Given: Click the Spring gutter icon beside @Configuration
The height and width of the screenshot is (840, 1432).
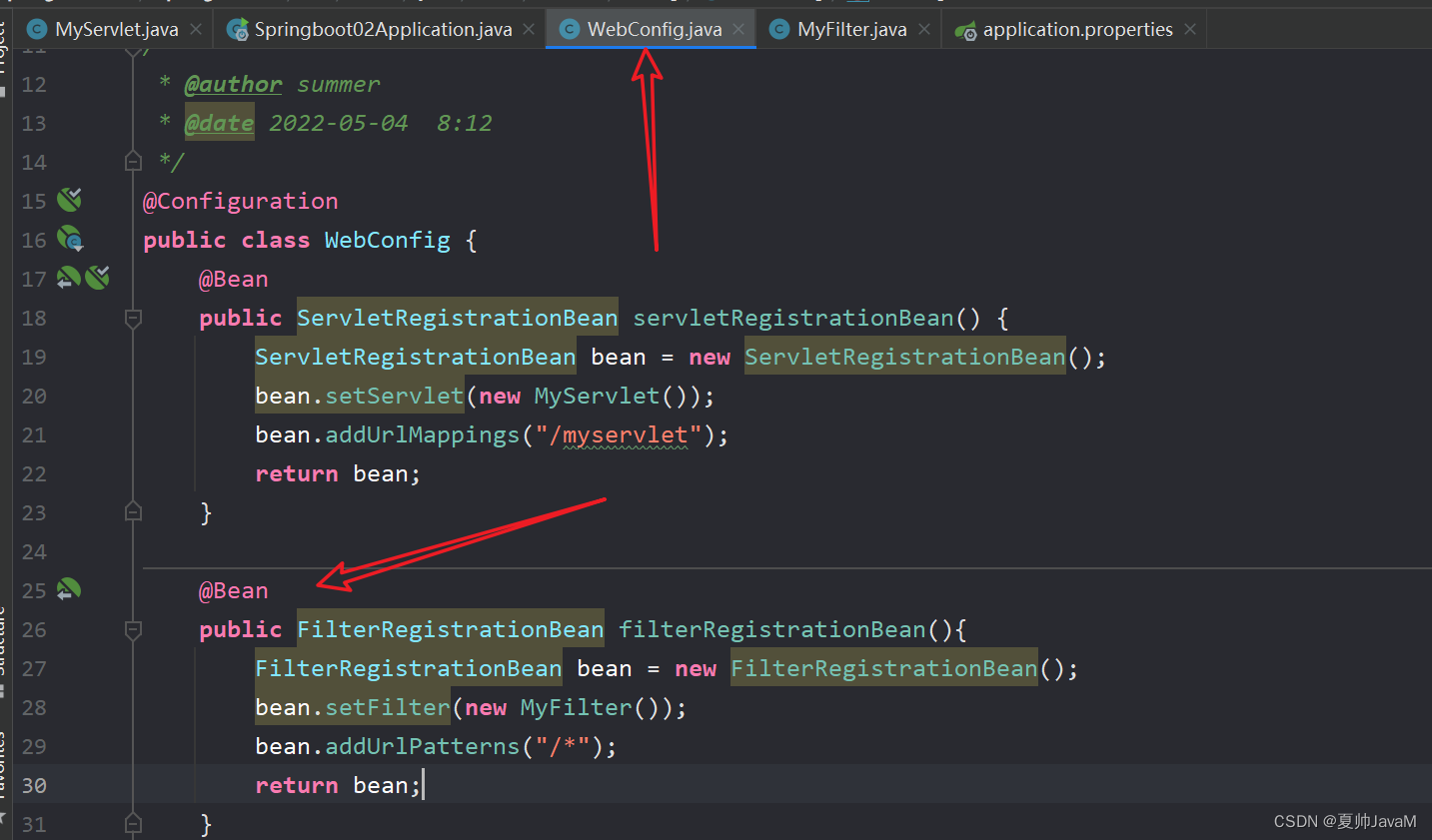Looking at the screenshot, I should coord(68,200).
